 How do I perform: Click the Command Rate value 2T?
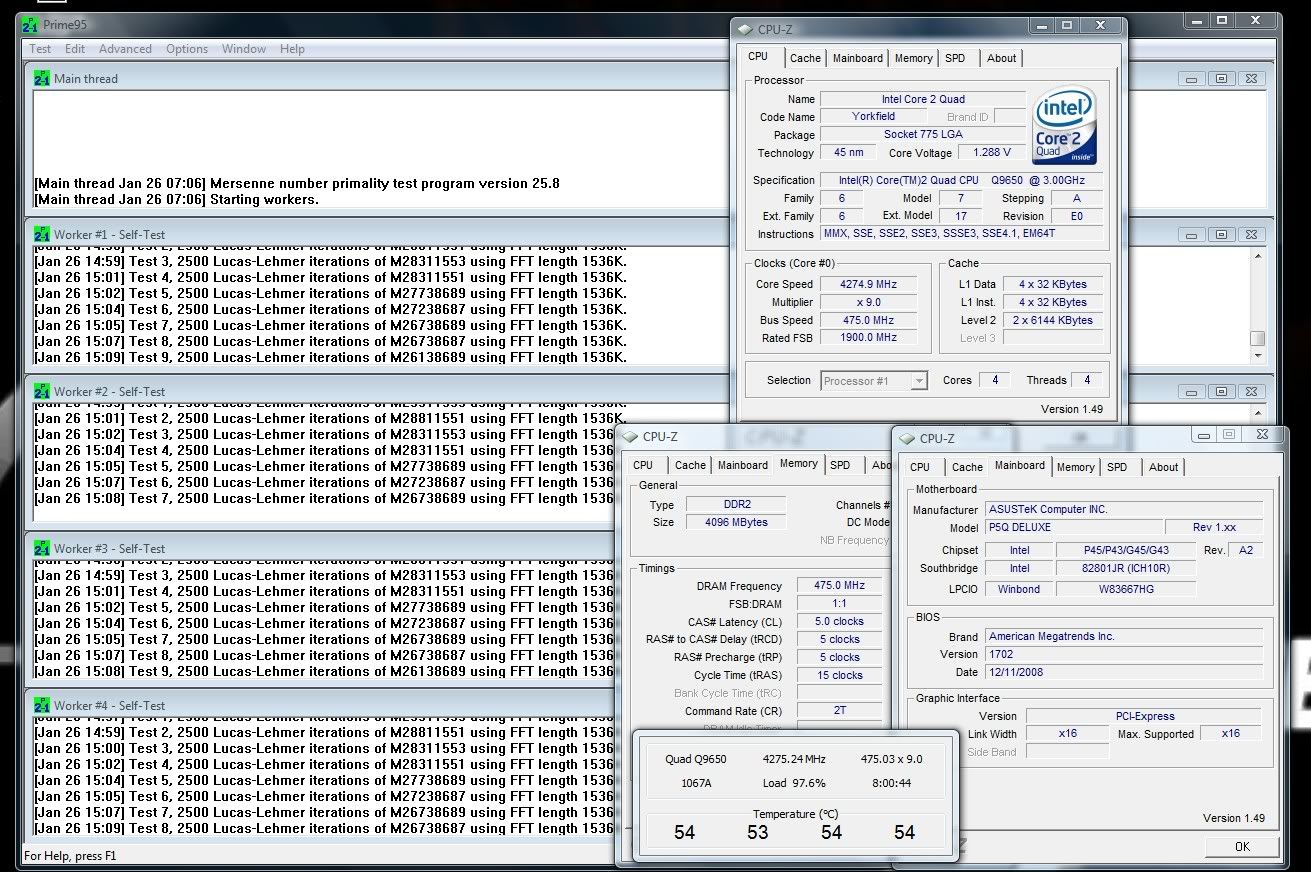click(840, 711)
